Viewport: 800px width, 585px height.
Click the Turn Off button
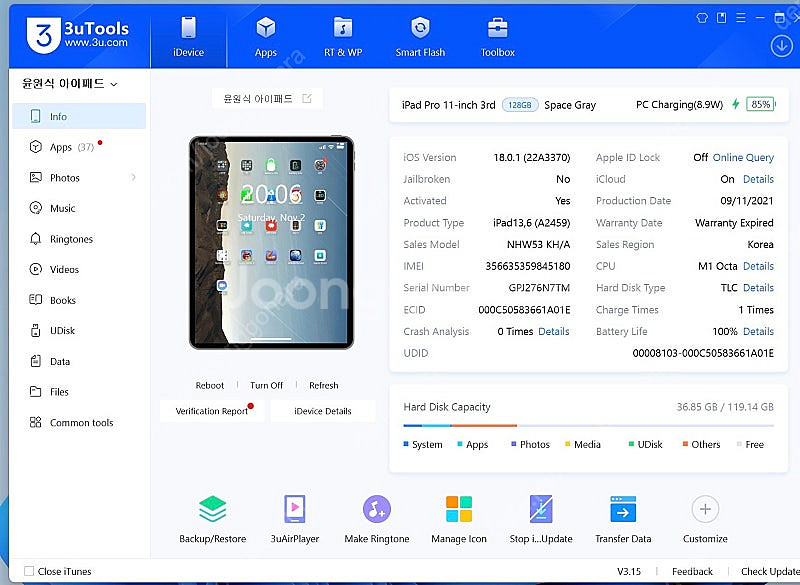click(266, 385)
